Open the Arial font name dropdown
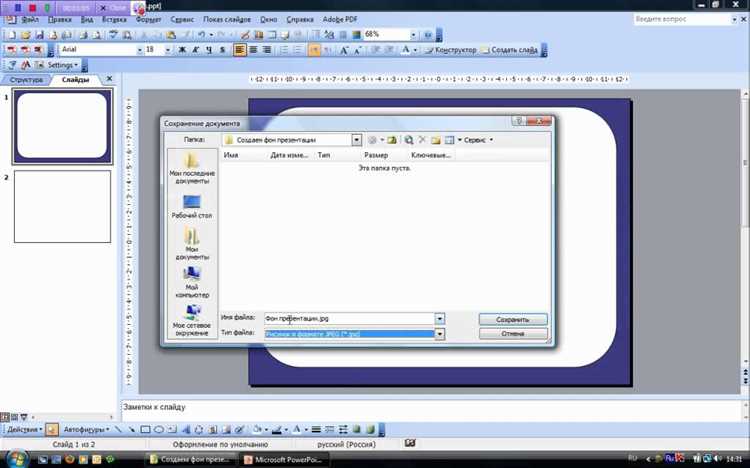This screenshot has height=468, width=750. pos(140,50)
